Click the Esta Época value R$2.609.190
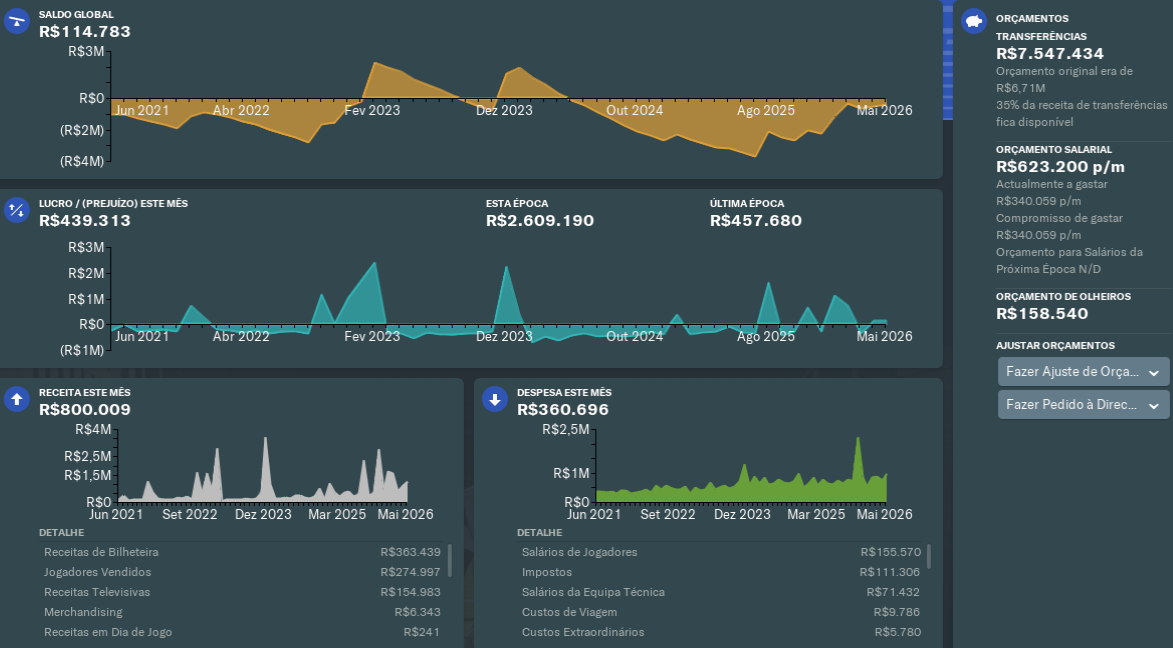The image size is (1173, 648). coord(539,221)
